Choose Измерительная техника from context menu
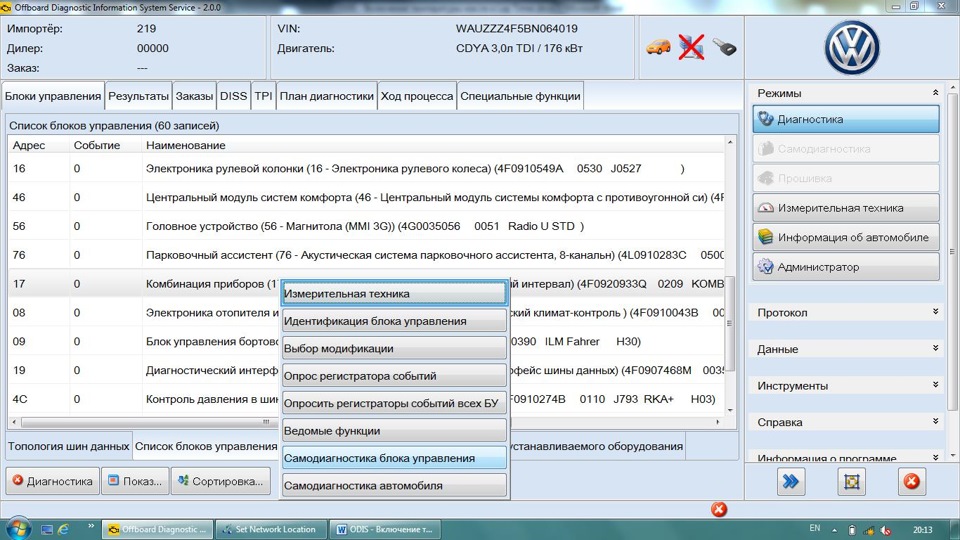The width and height of the screenshot is (960, 540). [x=394, y=293]
